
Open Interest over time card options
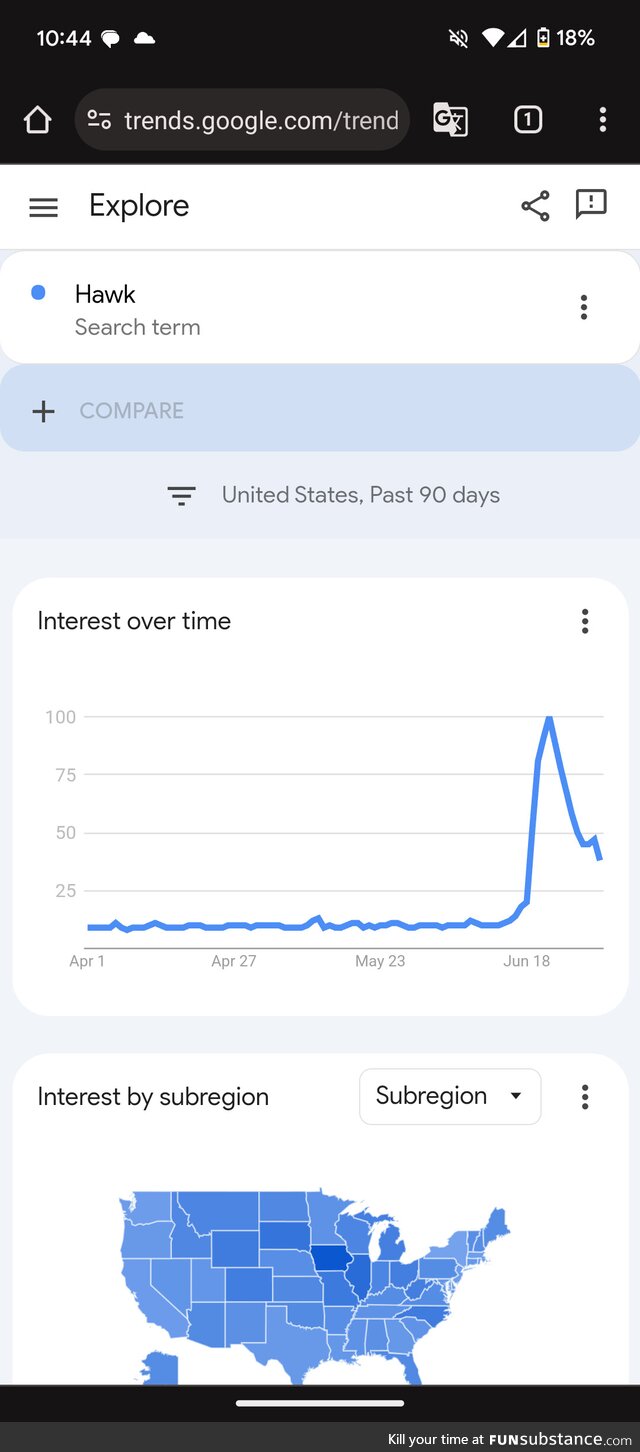[585, 621]
